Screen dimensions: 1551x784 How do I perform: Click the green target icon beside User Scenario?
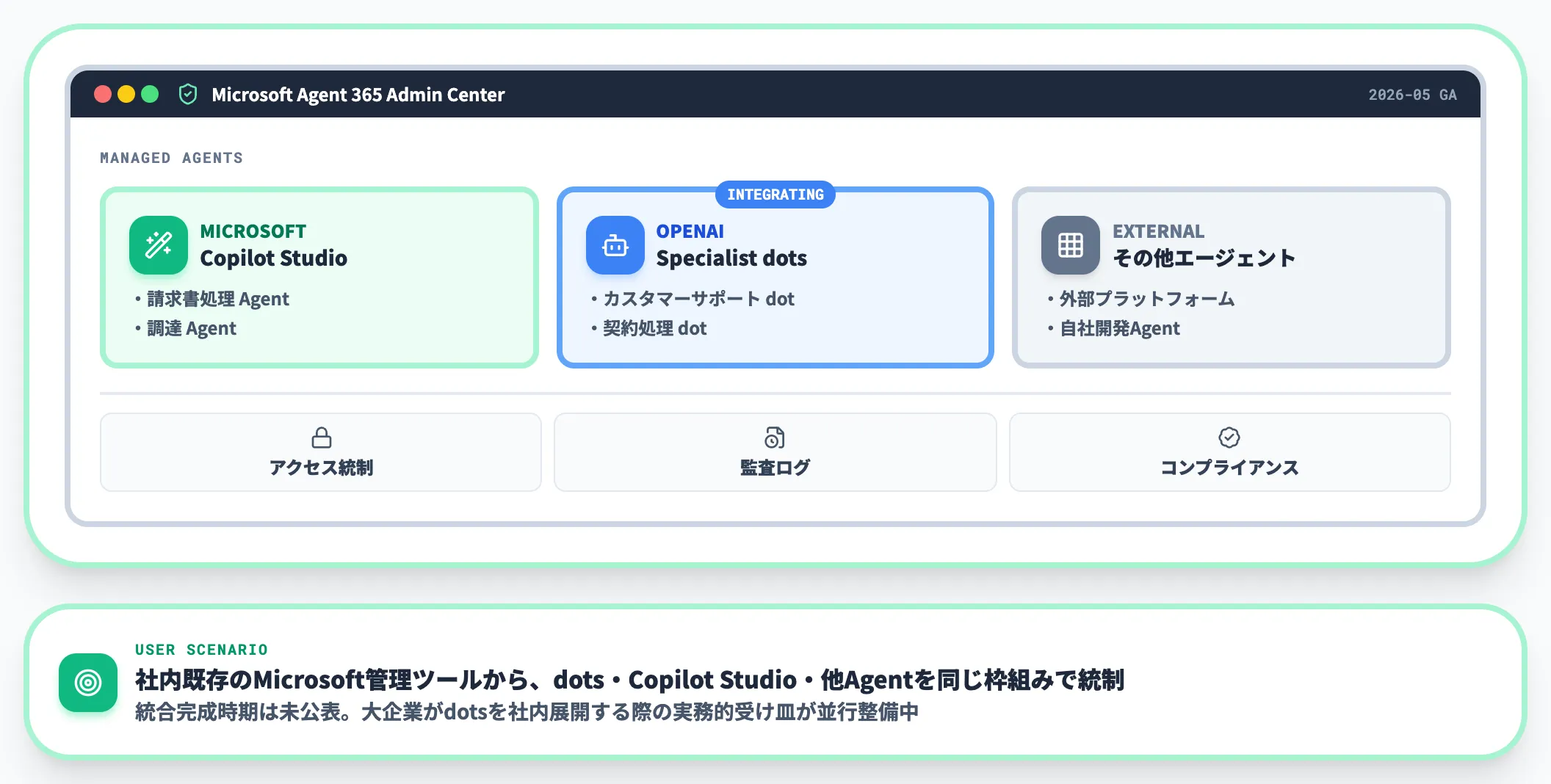point(88,683)
